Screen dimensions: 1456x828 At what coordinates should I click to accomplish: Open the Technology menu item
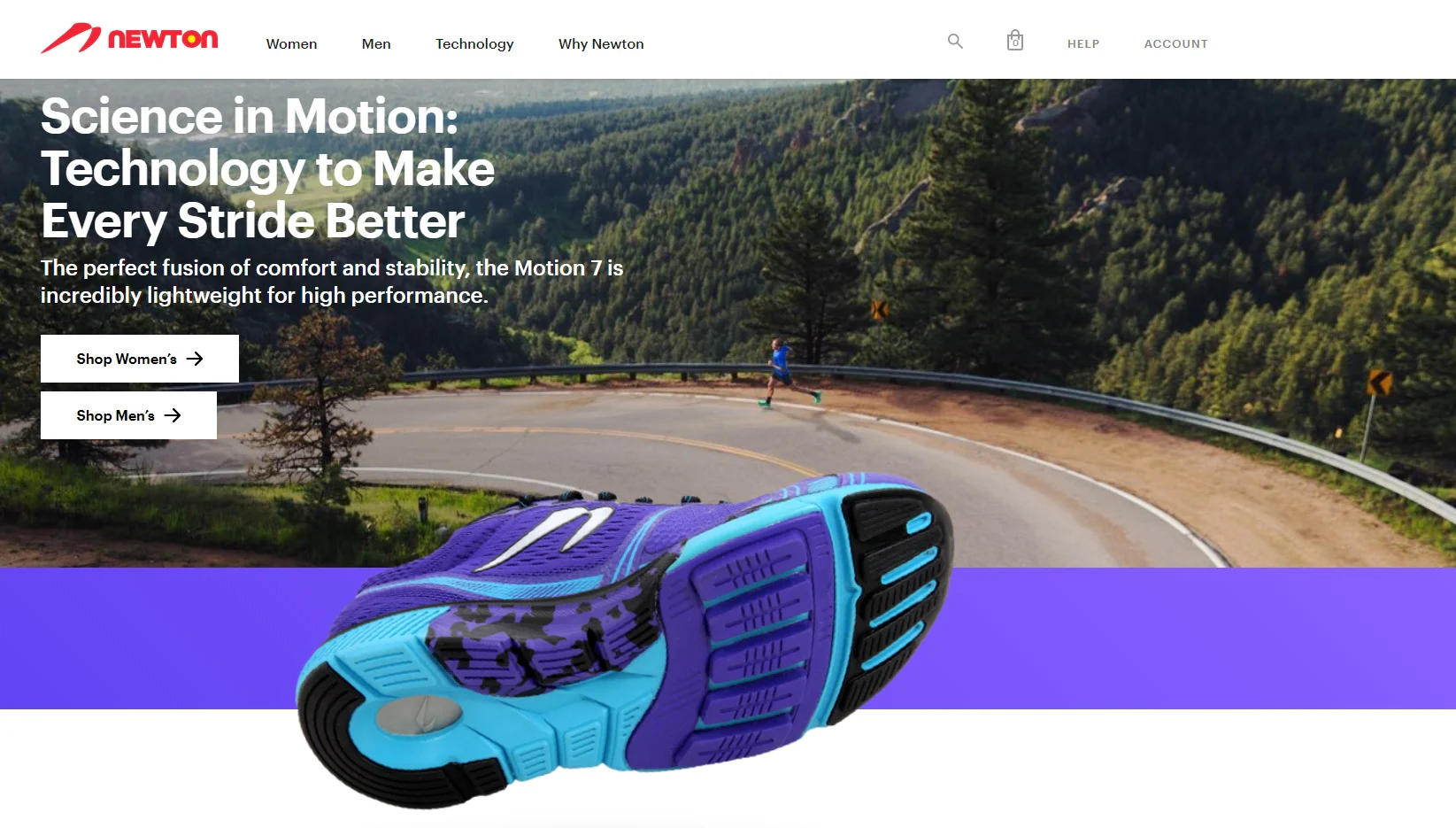pos(474,44)
